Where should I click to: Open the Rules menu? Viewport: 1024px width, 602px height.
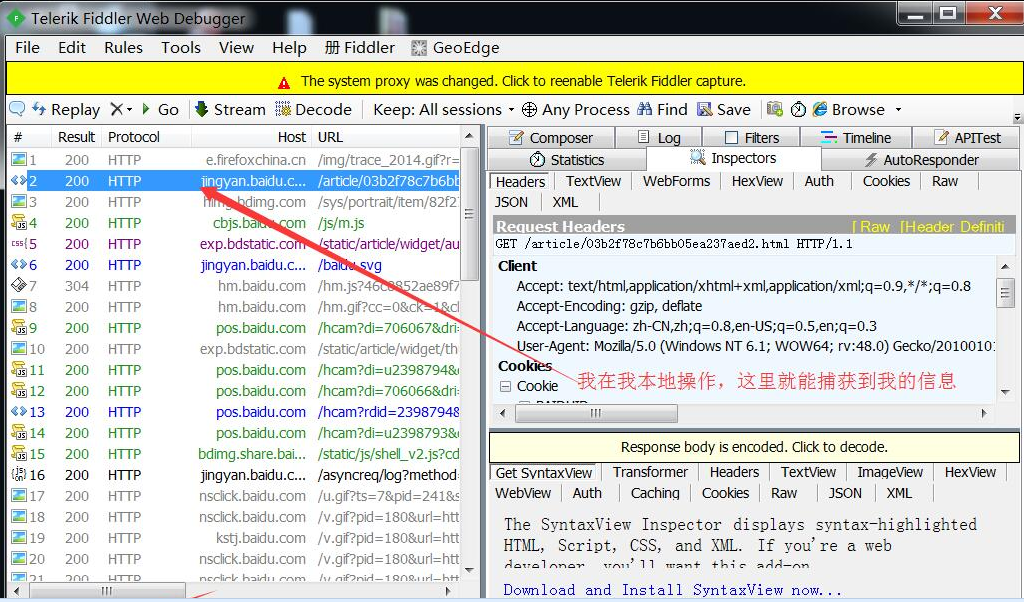coord(123,48)
